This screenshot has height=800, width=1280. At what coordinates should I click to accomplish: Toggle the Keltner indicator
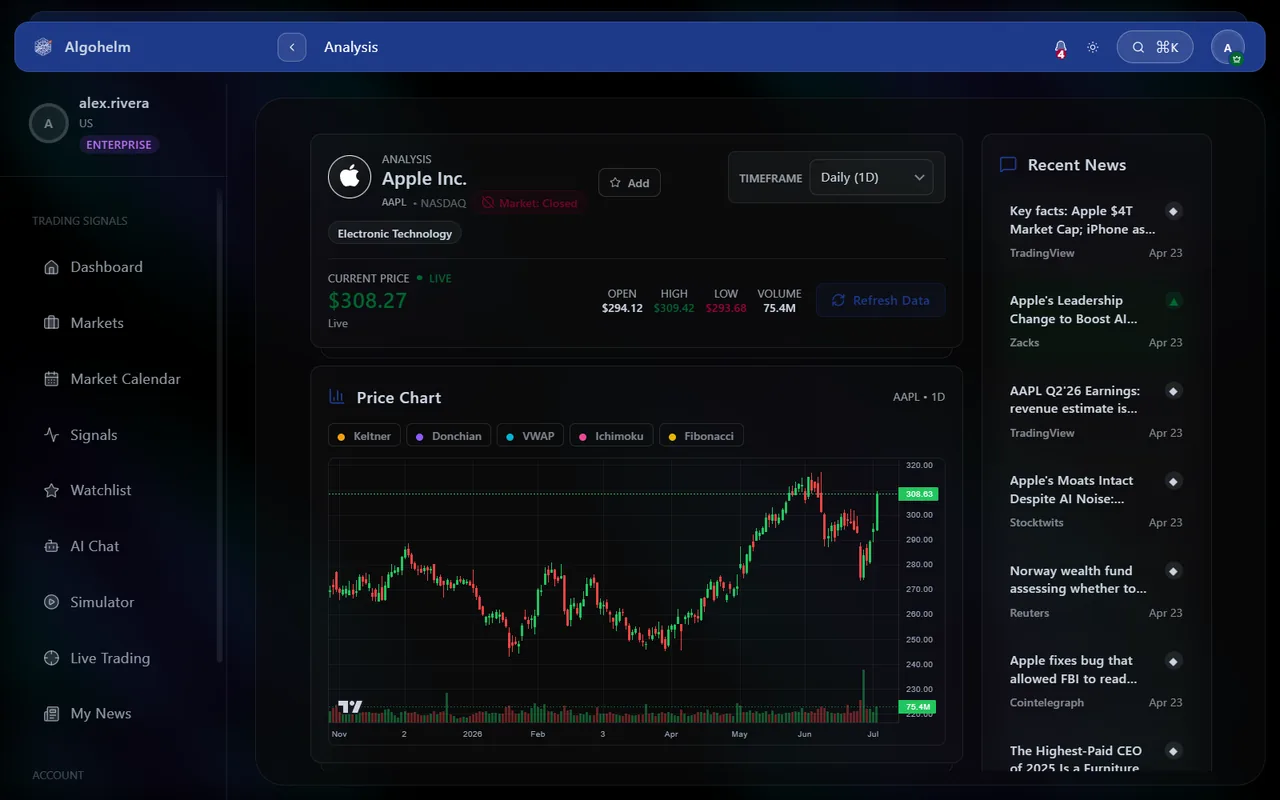point(365,436)
